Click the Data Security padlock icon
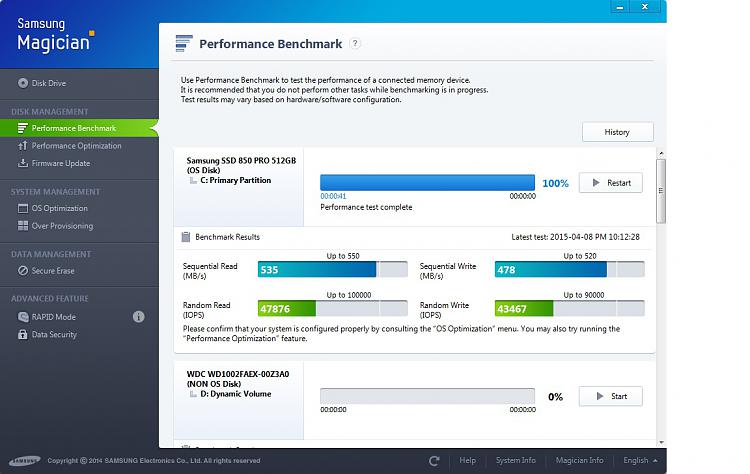This screenshot has height=474, width=750. (x=22, y=334)
